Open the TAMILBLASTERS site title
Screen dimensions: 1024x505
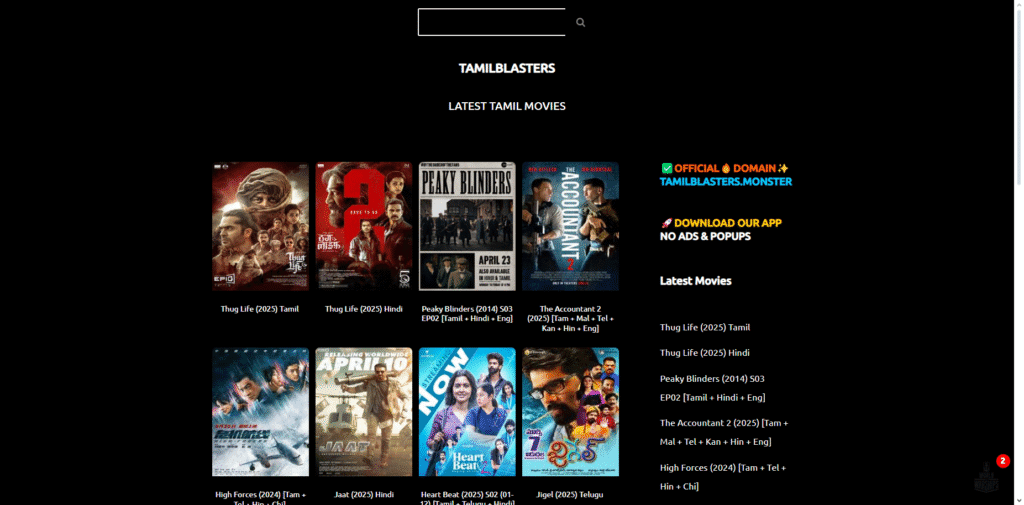(x=506, y=69)
